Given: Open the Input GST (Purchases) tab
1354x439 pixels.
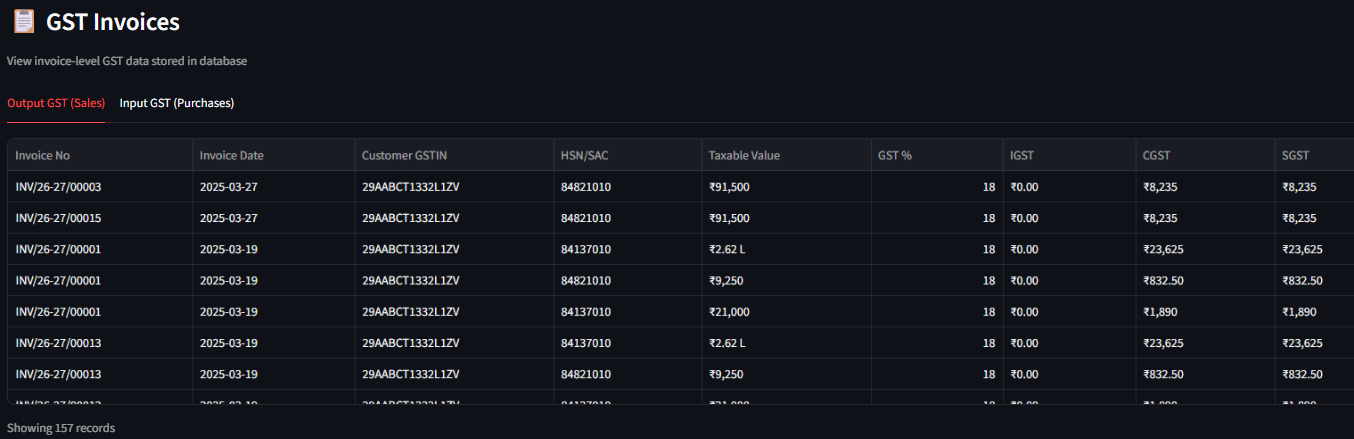Looking at the screenshot, I should point(177,103).
